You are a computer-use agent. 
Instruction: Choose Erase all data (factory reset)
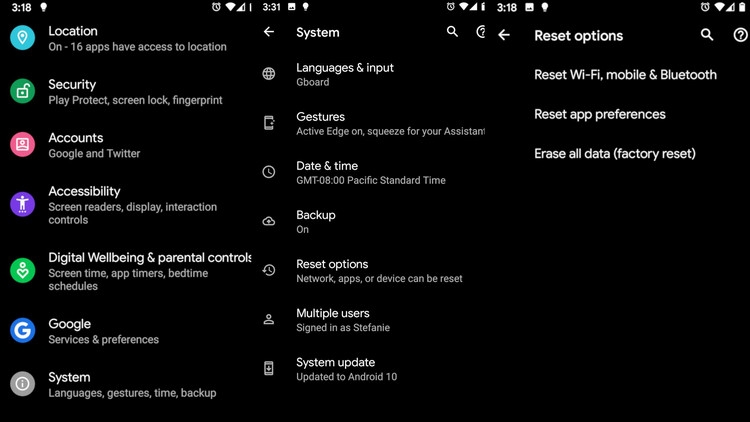click(615, 154)
